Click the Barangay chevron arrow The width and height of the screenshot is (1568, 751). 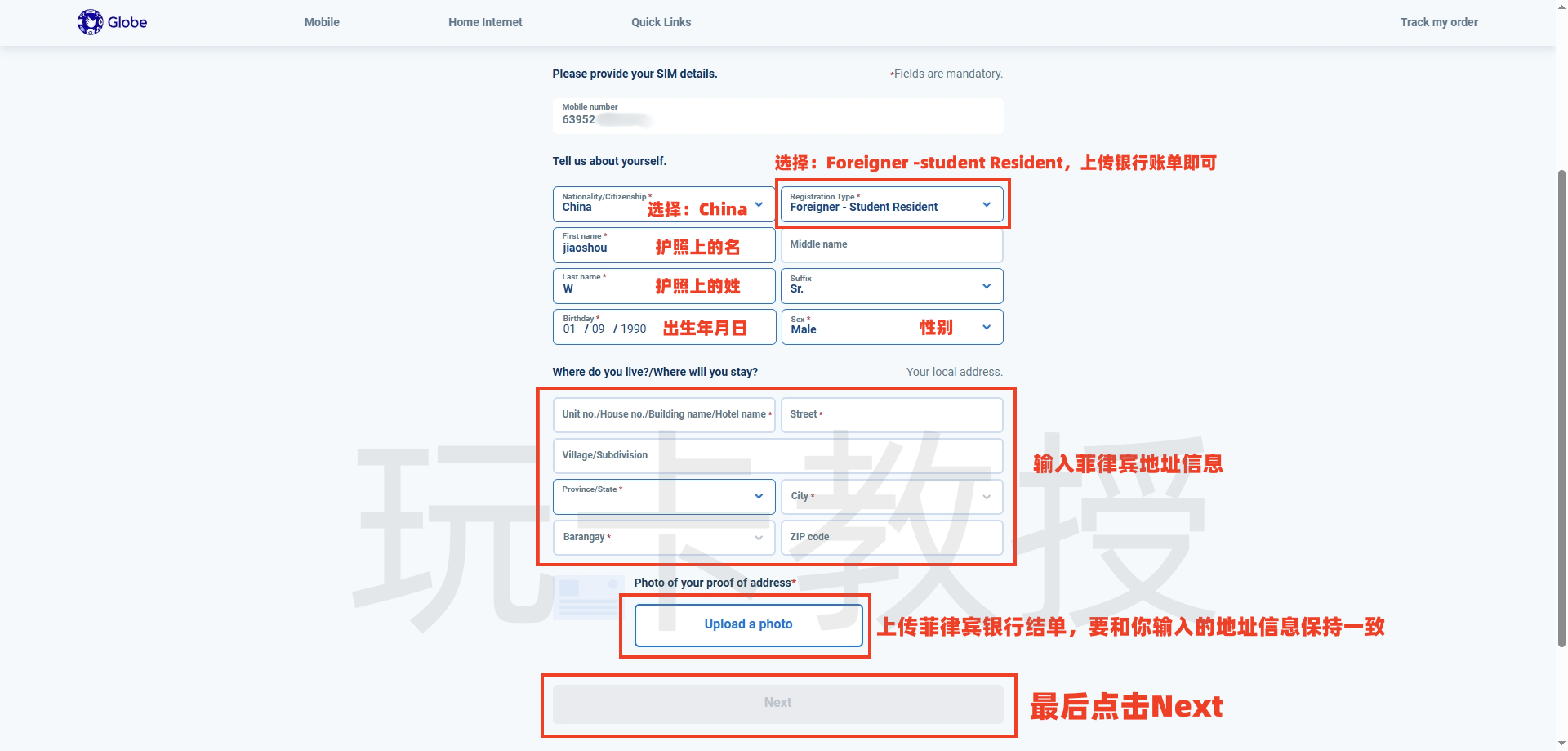[759, 538]
